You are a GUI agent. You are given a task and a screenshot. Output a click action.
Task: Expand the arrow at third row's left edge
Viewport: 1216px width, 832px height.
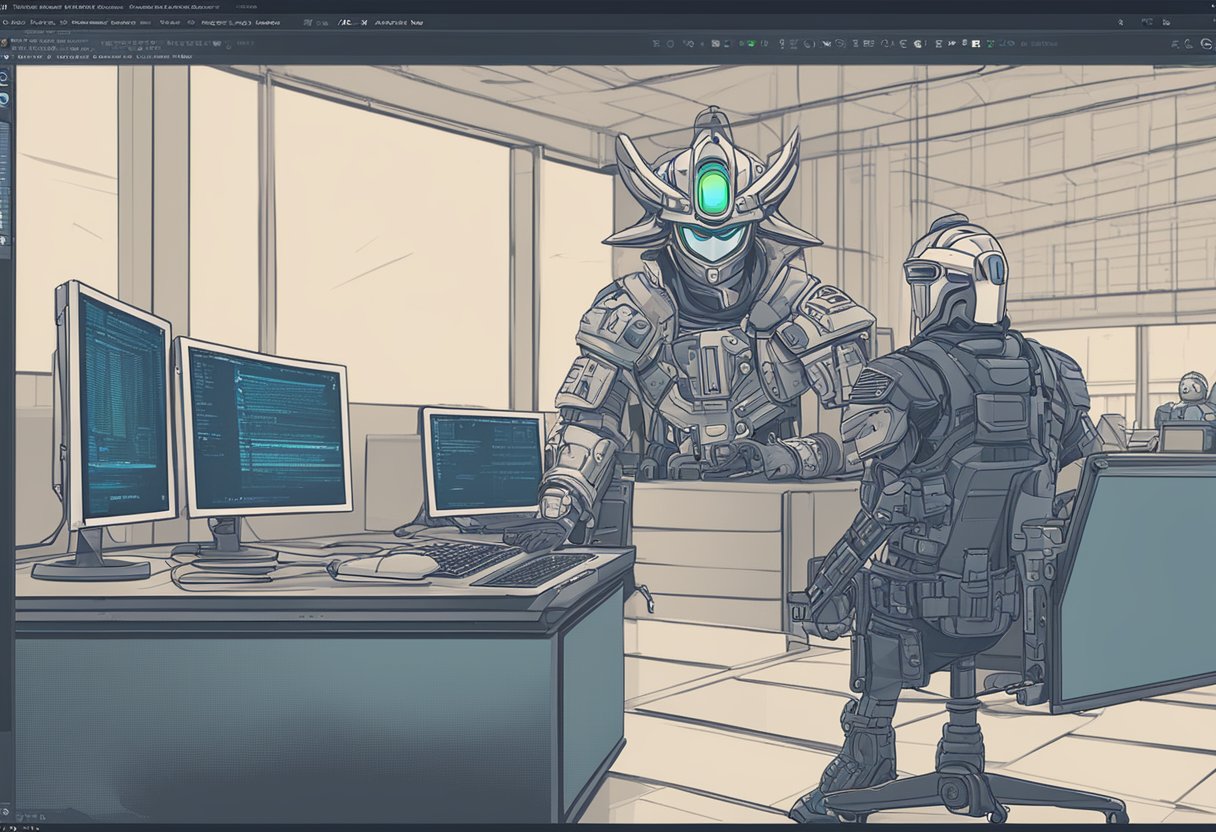[x=5, y=58]
